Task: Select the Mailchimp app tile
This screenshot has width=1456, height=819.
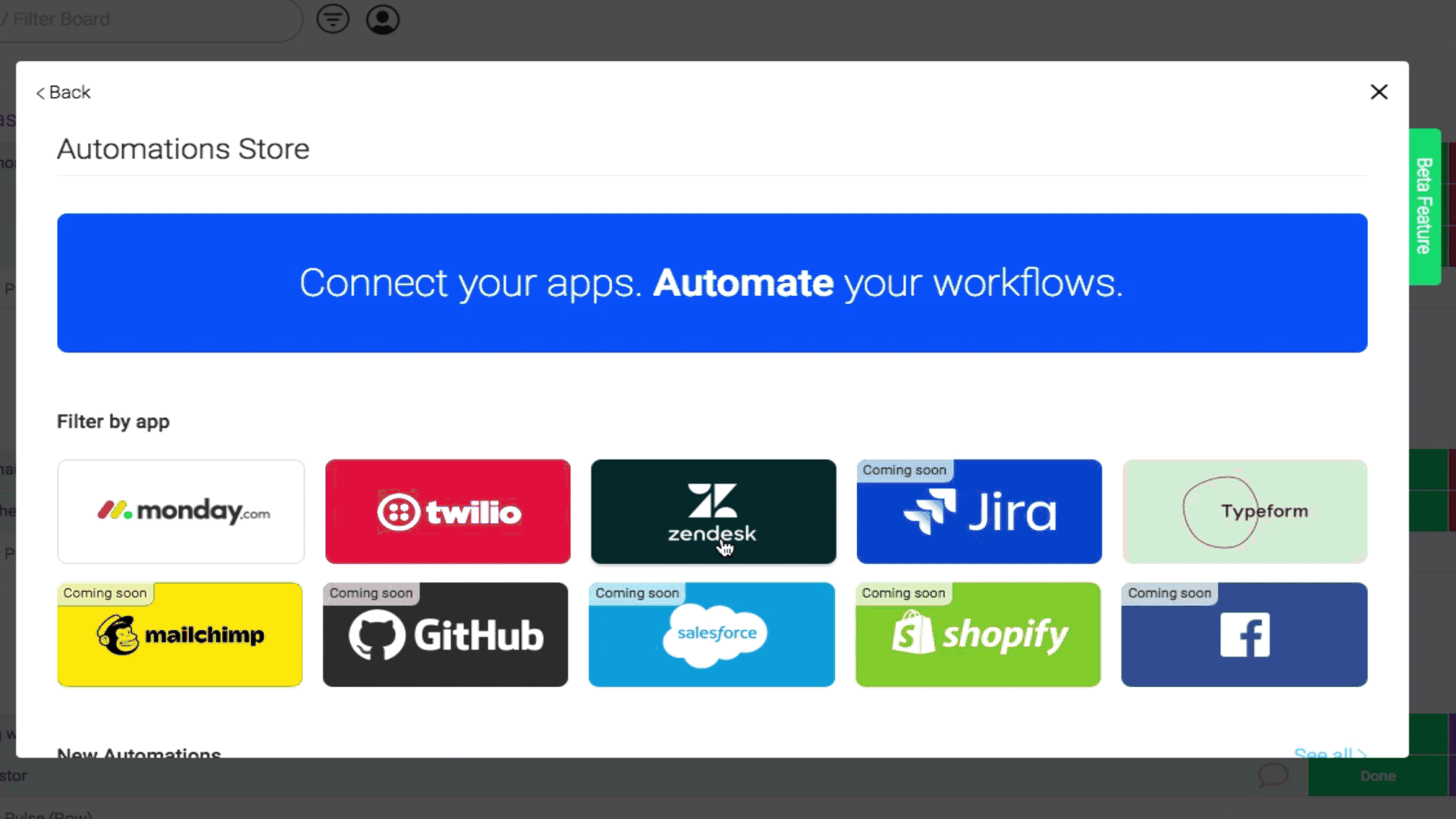Action: tap(180, 635)
